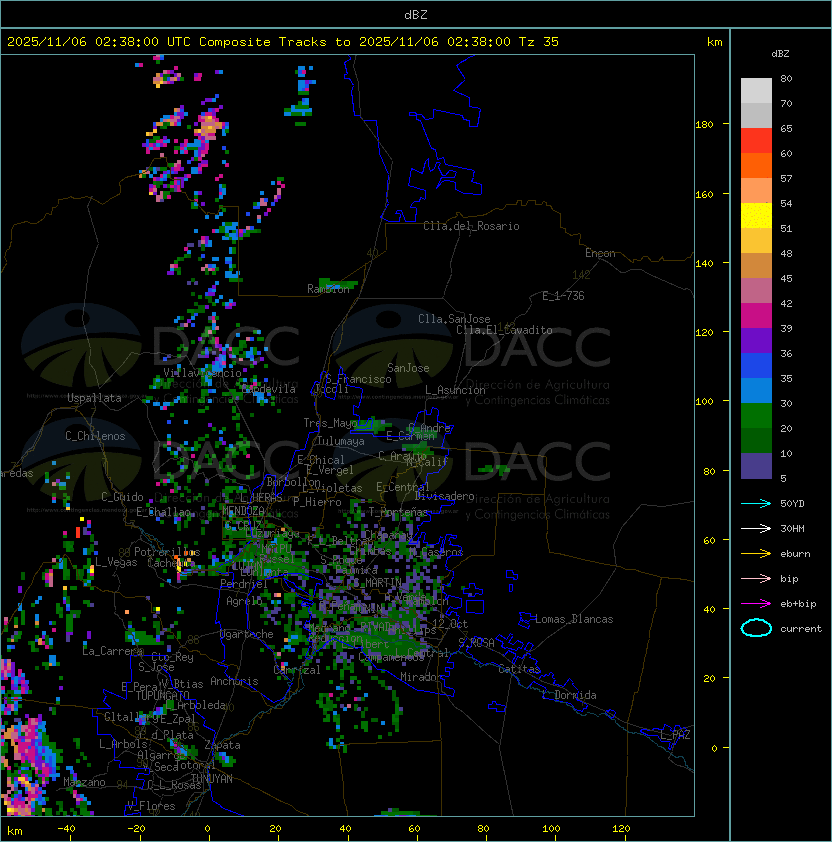This screenshot has width=832, height=842.
Task: Click the dBZ title at the top
Action: pos(416,14)
